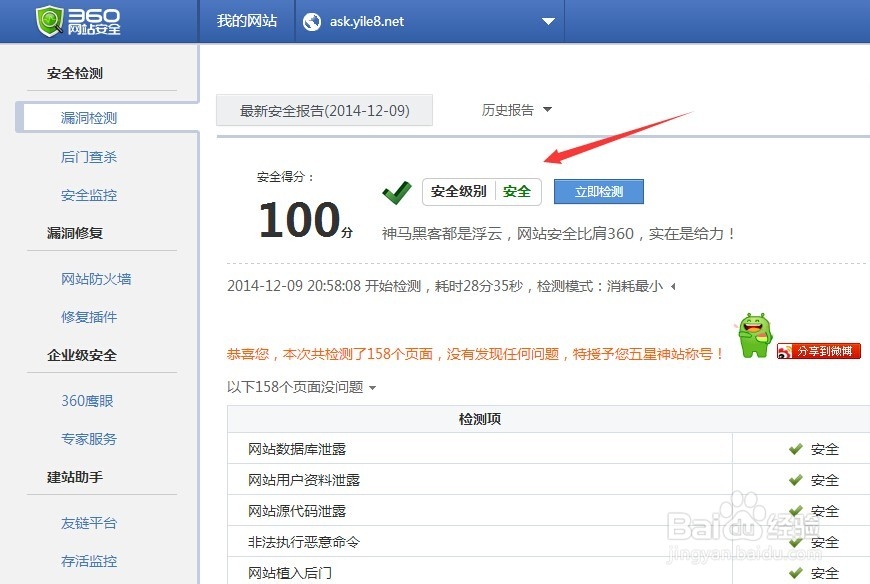Click the 安全 checkmark beside 非法执行恶意命令
The image size is (870, 584).
797,542
